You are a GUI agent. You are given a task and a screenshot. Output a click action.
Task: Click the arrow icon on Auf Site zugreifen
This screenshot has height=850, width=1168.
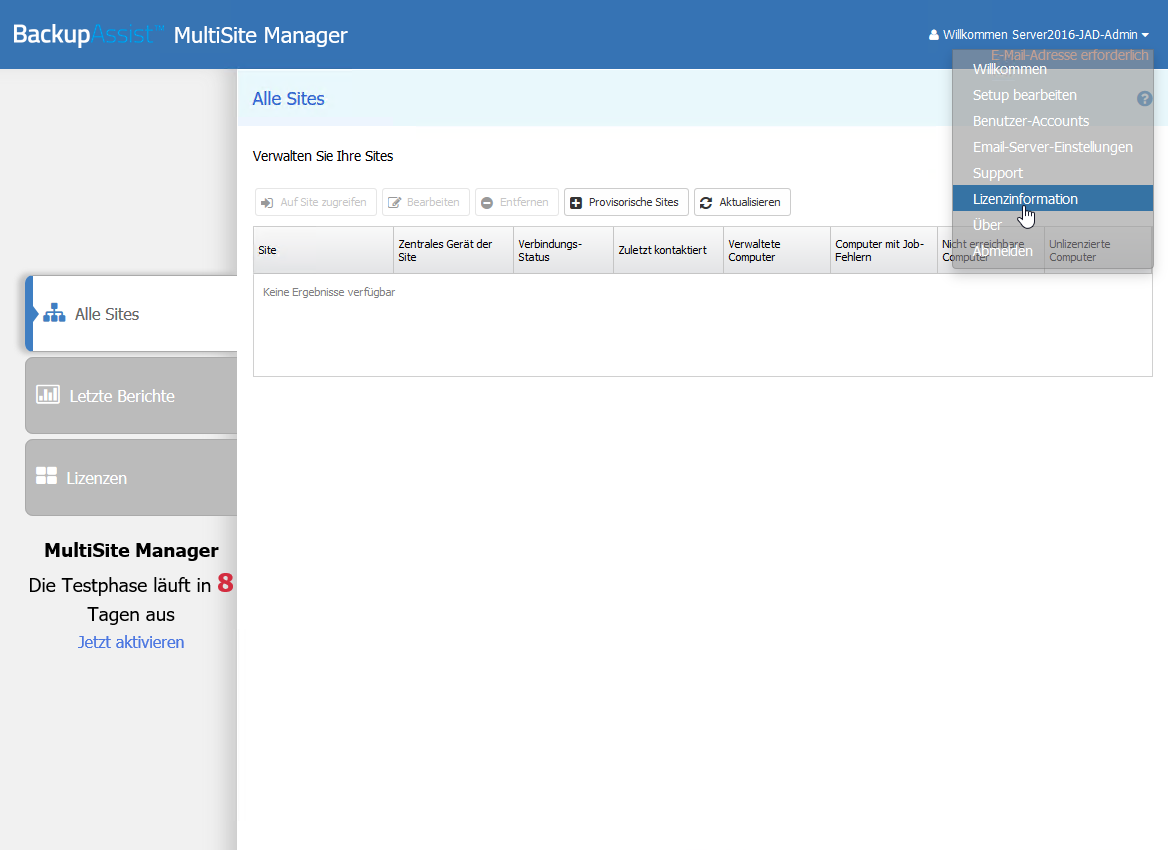pyautogui.click(x=267, y=203)
